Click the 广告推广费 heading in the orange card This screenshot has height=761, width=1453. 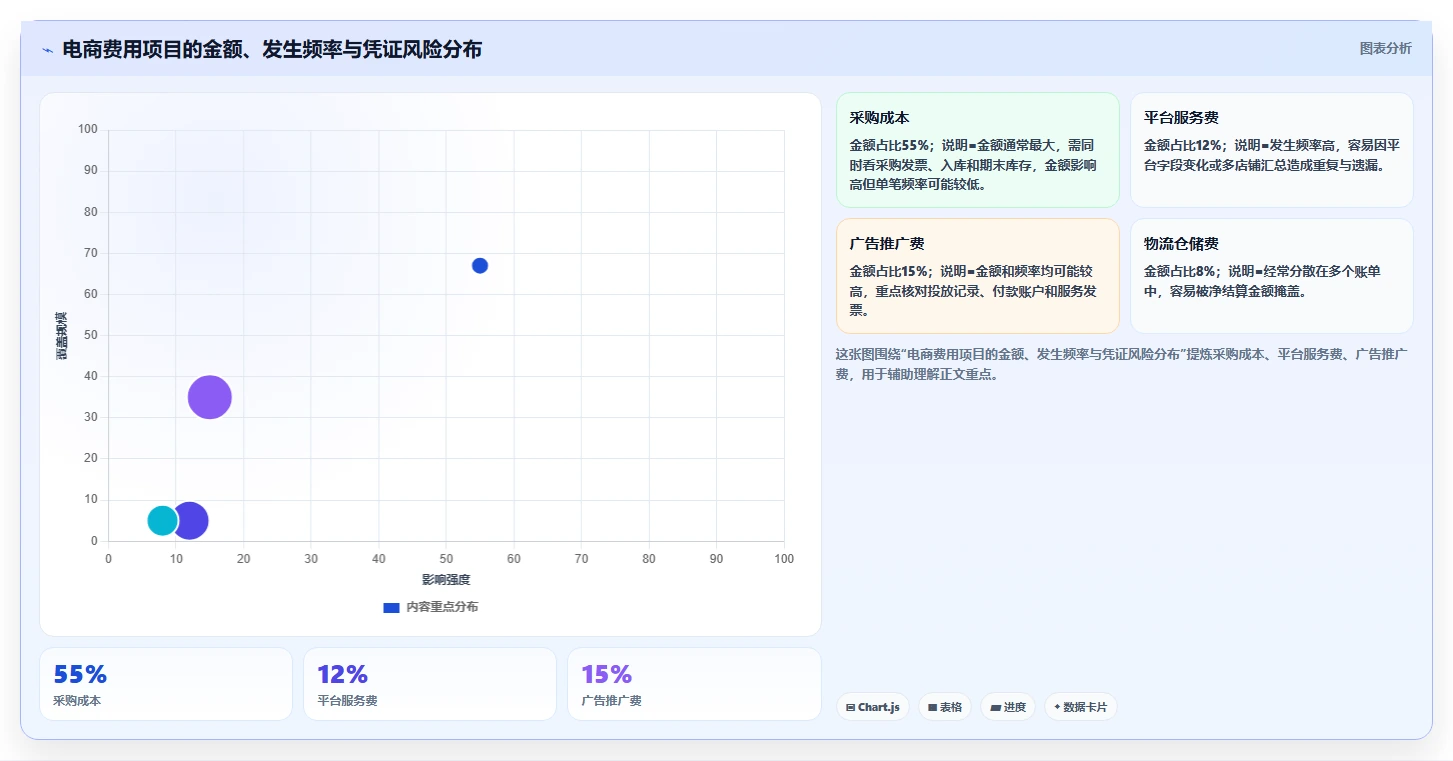pyautogui.click(x=887, y=244)
